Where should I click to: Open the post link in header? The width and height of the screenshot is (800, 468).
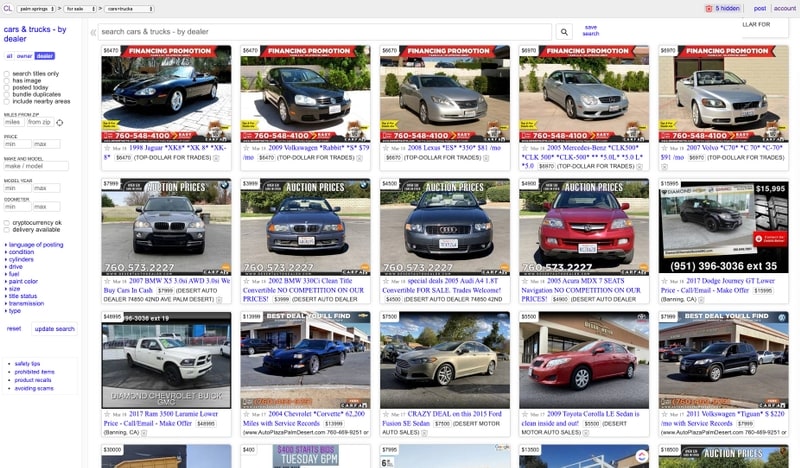pos(760,9)
